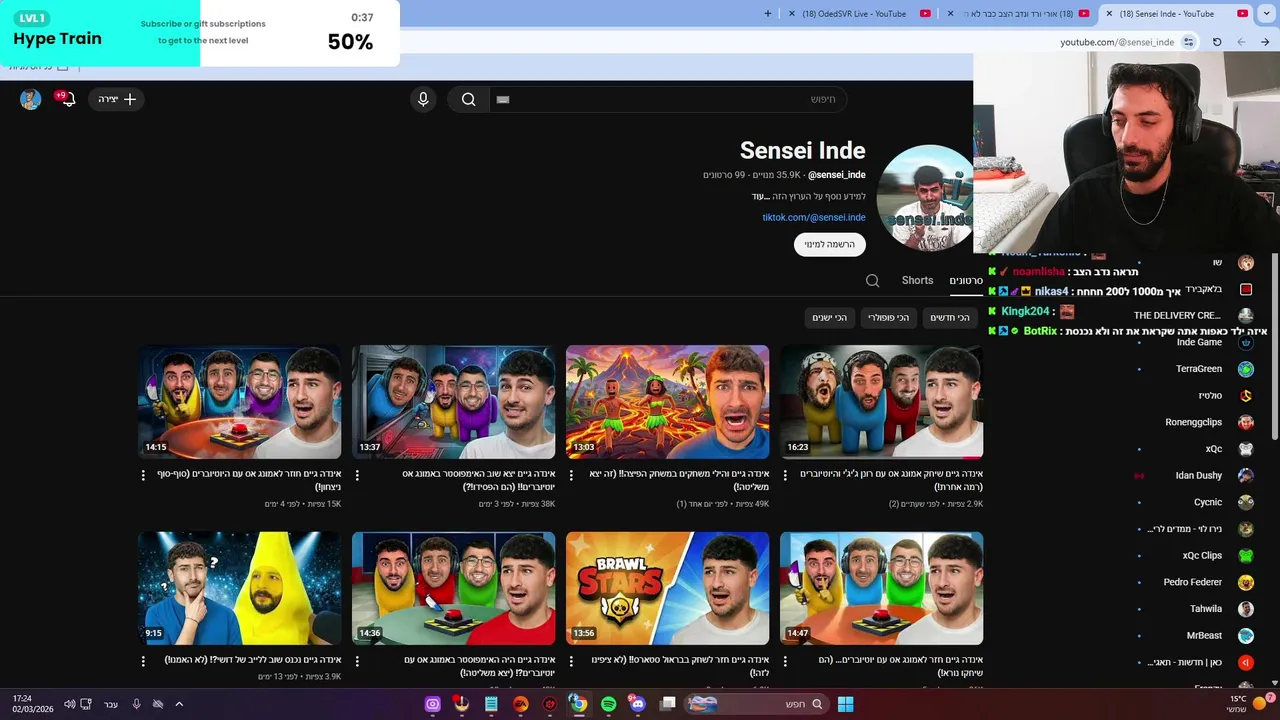Viewport: 1280px width, 720px height.
Task: Click the יצירה create button
Action: [x=117, y=99]
